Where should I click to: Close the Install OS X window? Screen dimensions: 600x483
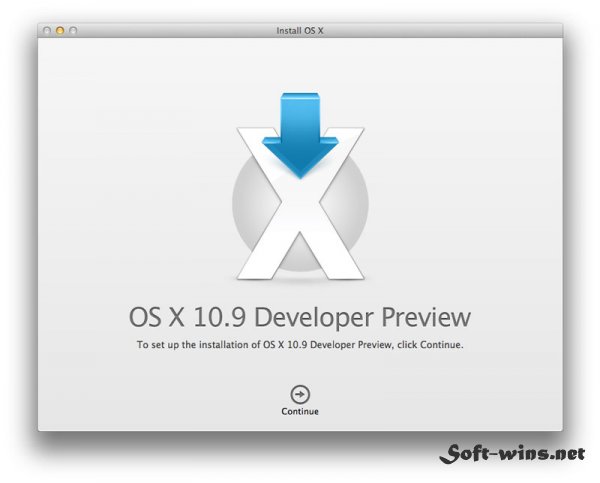47,30
